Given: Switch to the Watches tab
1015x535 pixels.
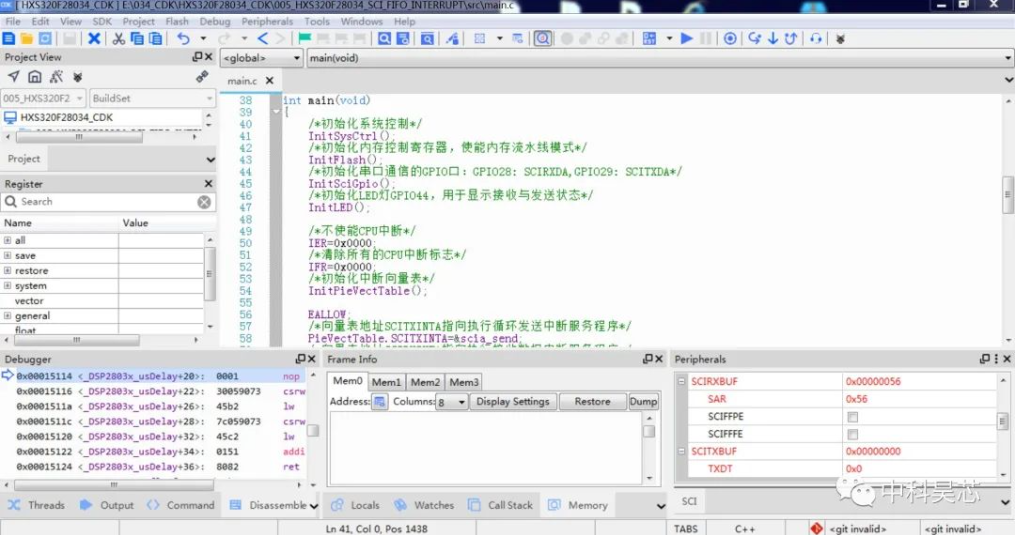Looking at the screenshot, I should click(x=425, y=505).
